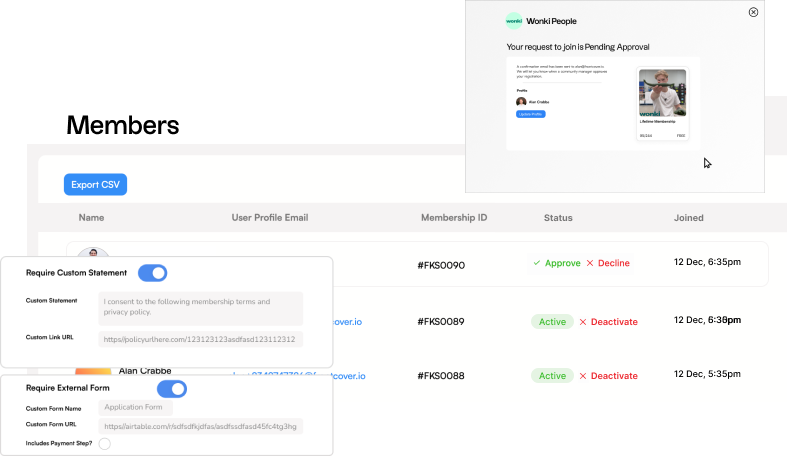Screen dimensions: 787x456
Task: Click the Wonki People logo icon
Action: coord(513,21)
